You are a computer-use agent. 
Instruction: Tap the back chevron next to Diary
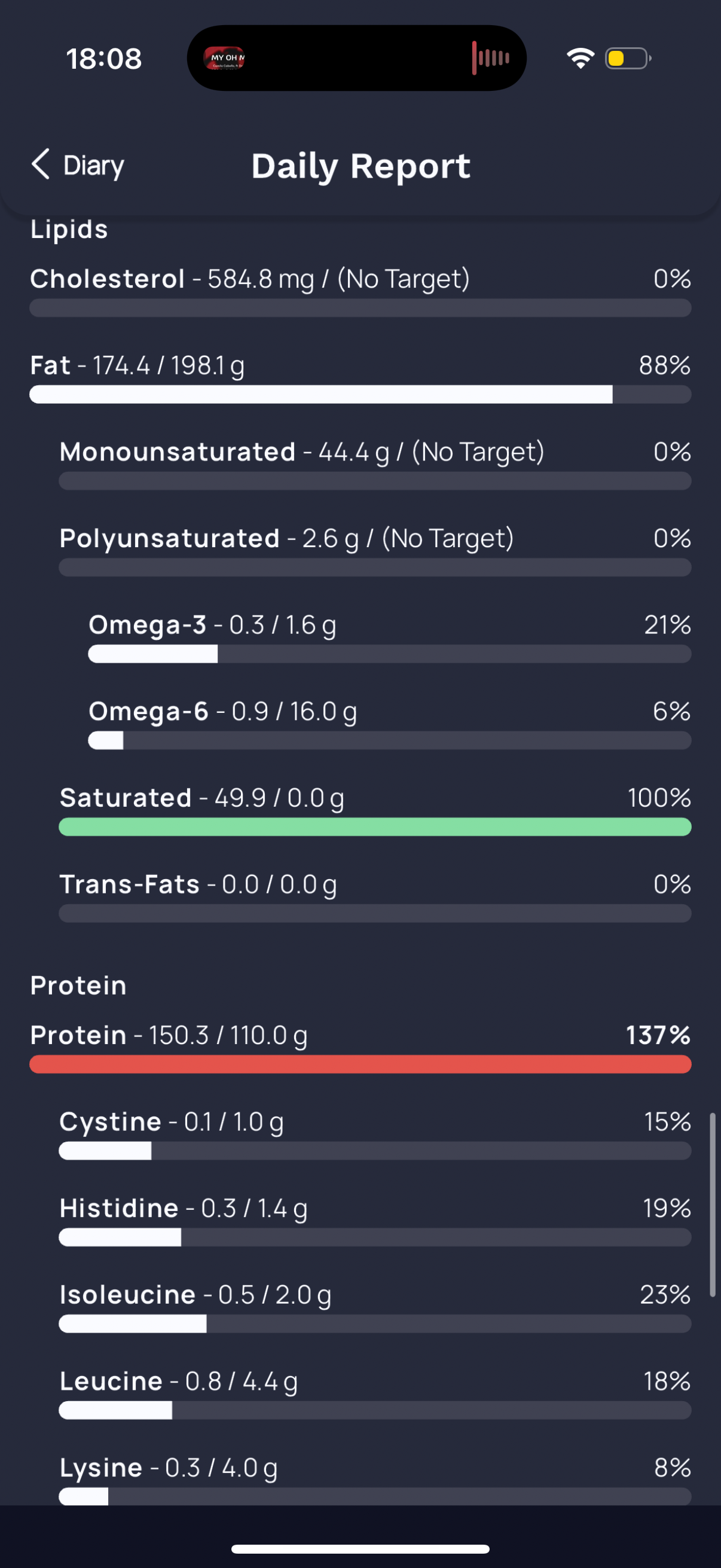tap(41, 164)
